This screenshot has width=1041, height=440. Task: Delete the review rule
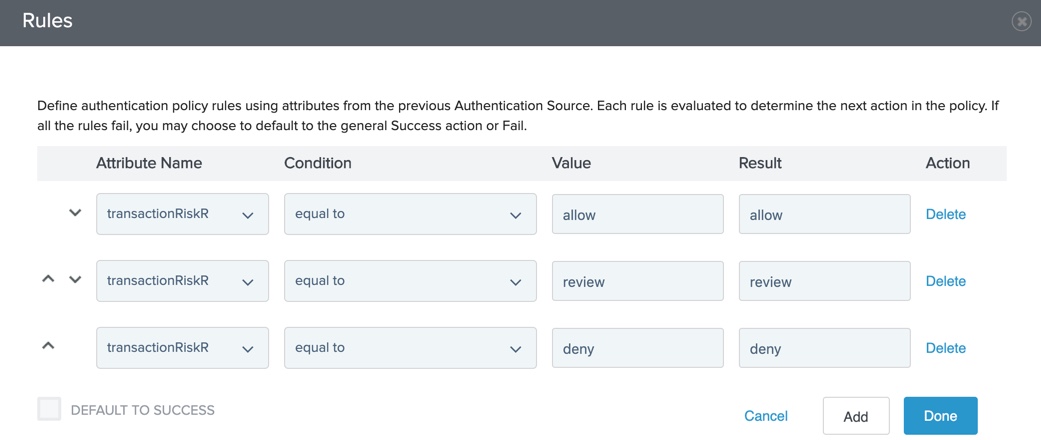point(945,281)
